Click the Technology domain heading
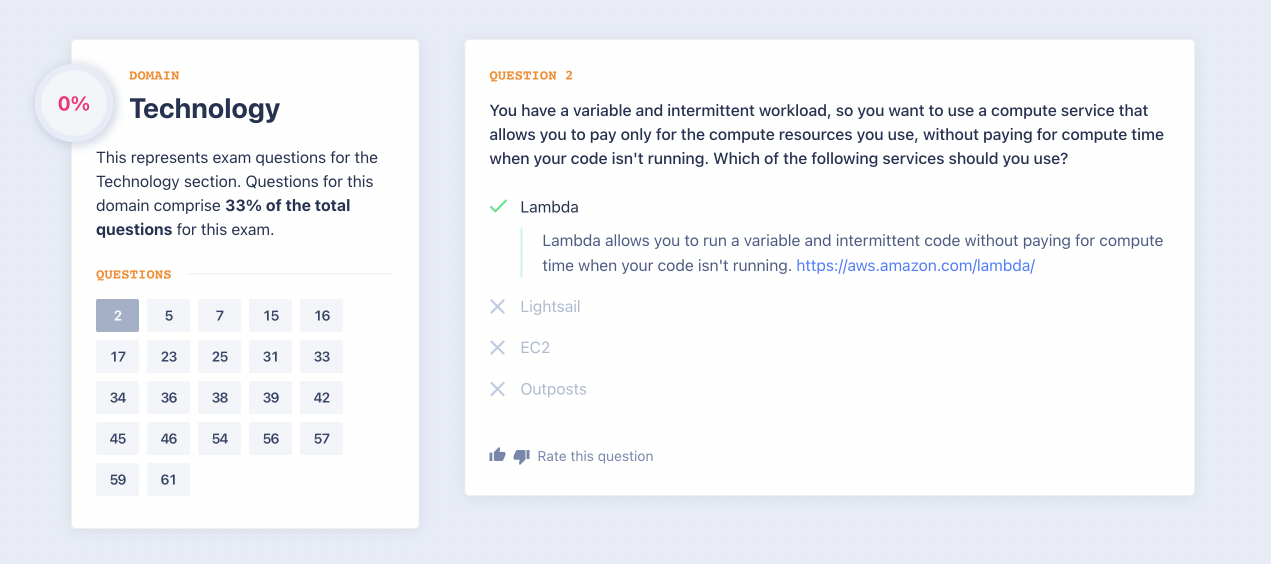 point(204,108)
